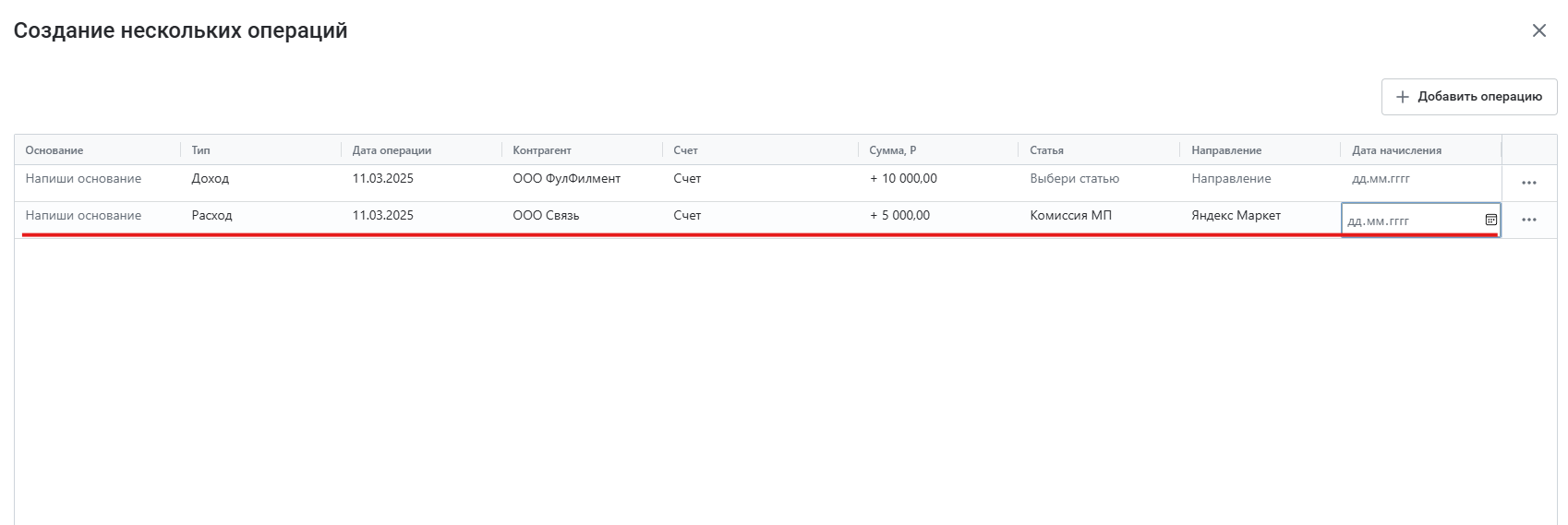
Task: Click the Дата начисления field in the Доход row
Action: point(1420,183)
